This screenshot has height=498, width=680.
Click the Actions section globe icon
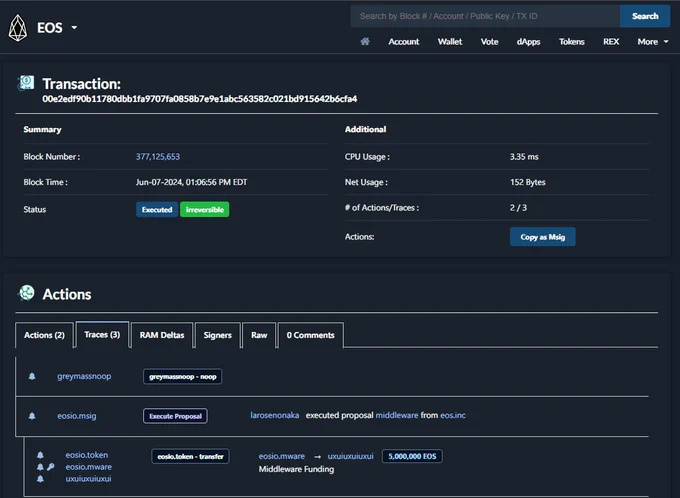point(26,294)
